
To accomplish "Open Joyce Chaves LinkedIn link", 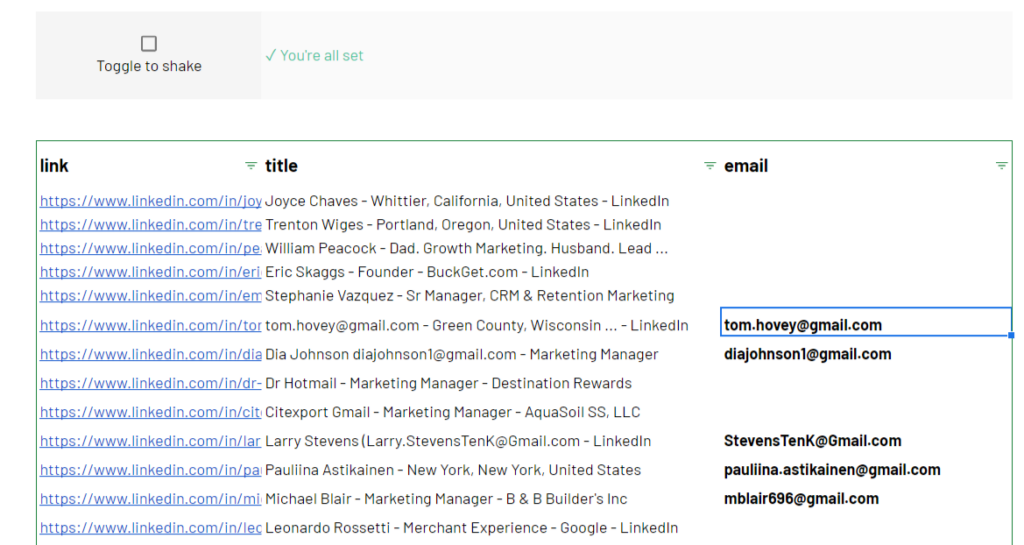I will coord(151,201).
